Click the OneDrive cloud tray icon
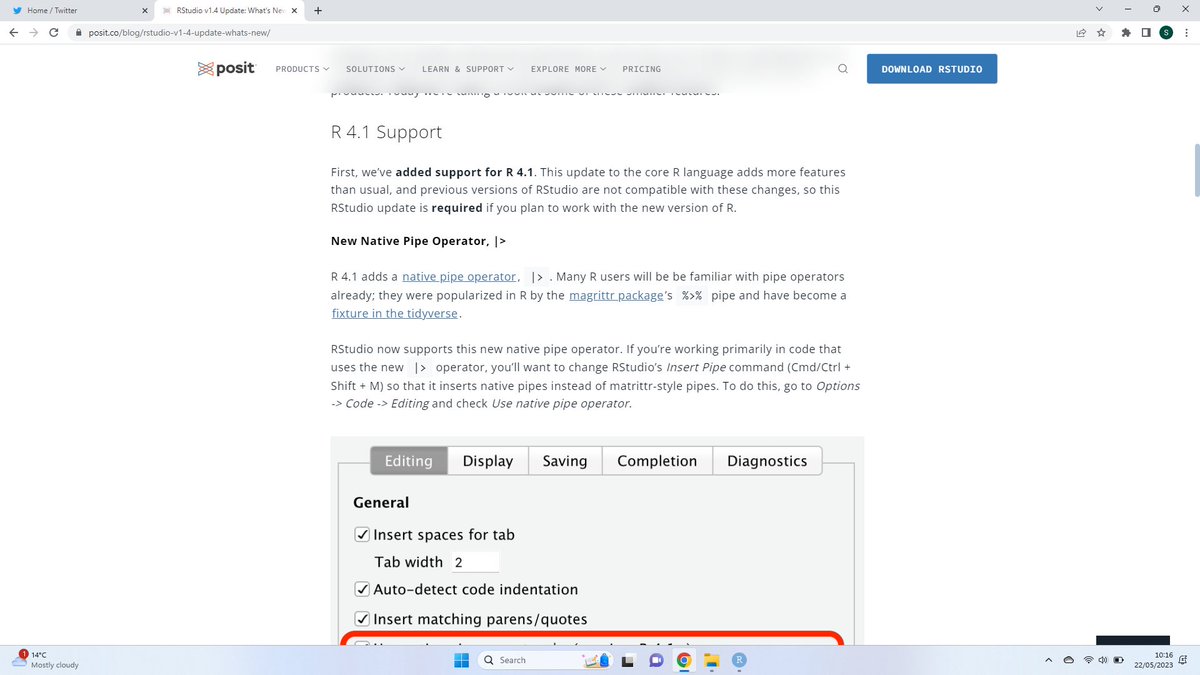This screenshot has height=675, width=1200. pyautogui.click(x=1069, y=660)
